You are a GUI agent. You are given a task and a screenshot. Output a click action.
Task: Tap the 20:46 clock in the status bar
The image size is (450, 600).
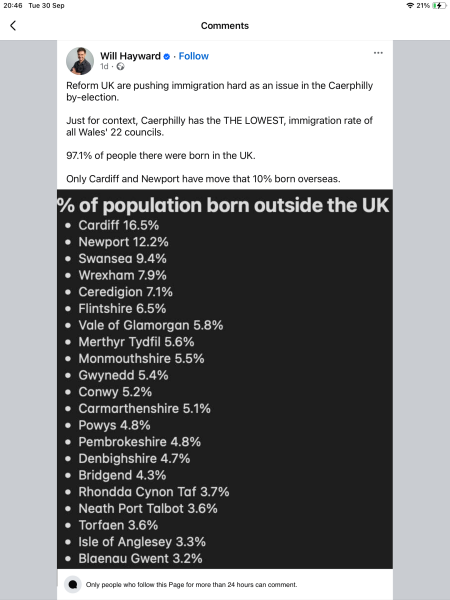[13, 5]
